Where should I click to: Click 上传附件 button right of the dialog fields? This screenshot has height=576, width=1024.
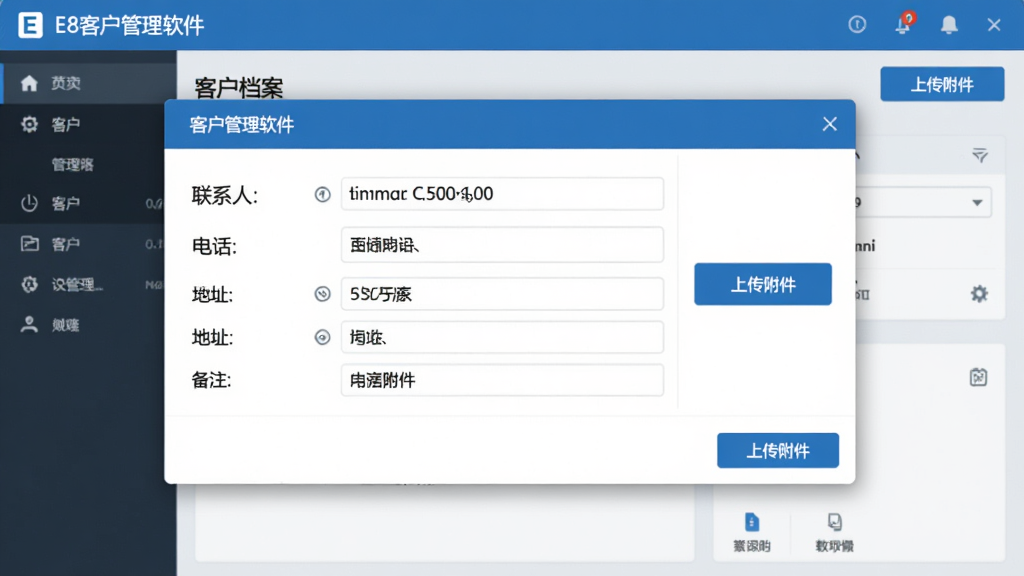click(763, 284)
